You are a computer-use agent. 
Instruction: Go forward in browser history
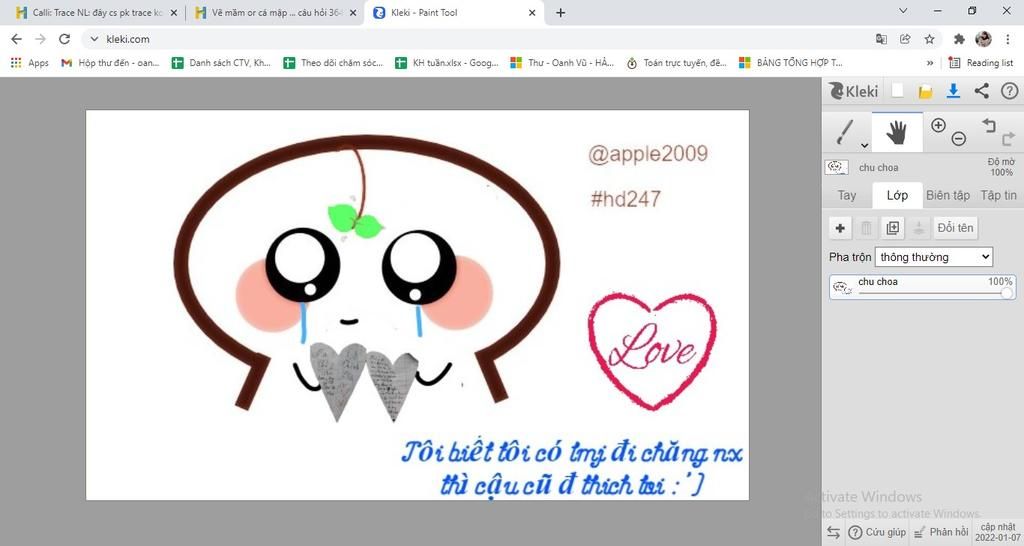click(x=40, y=39)
